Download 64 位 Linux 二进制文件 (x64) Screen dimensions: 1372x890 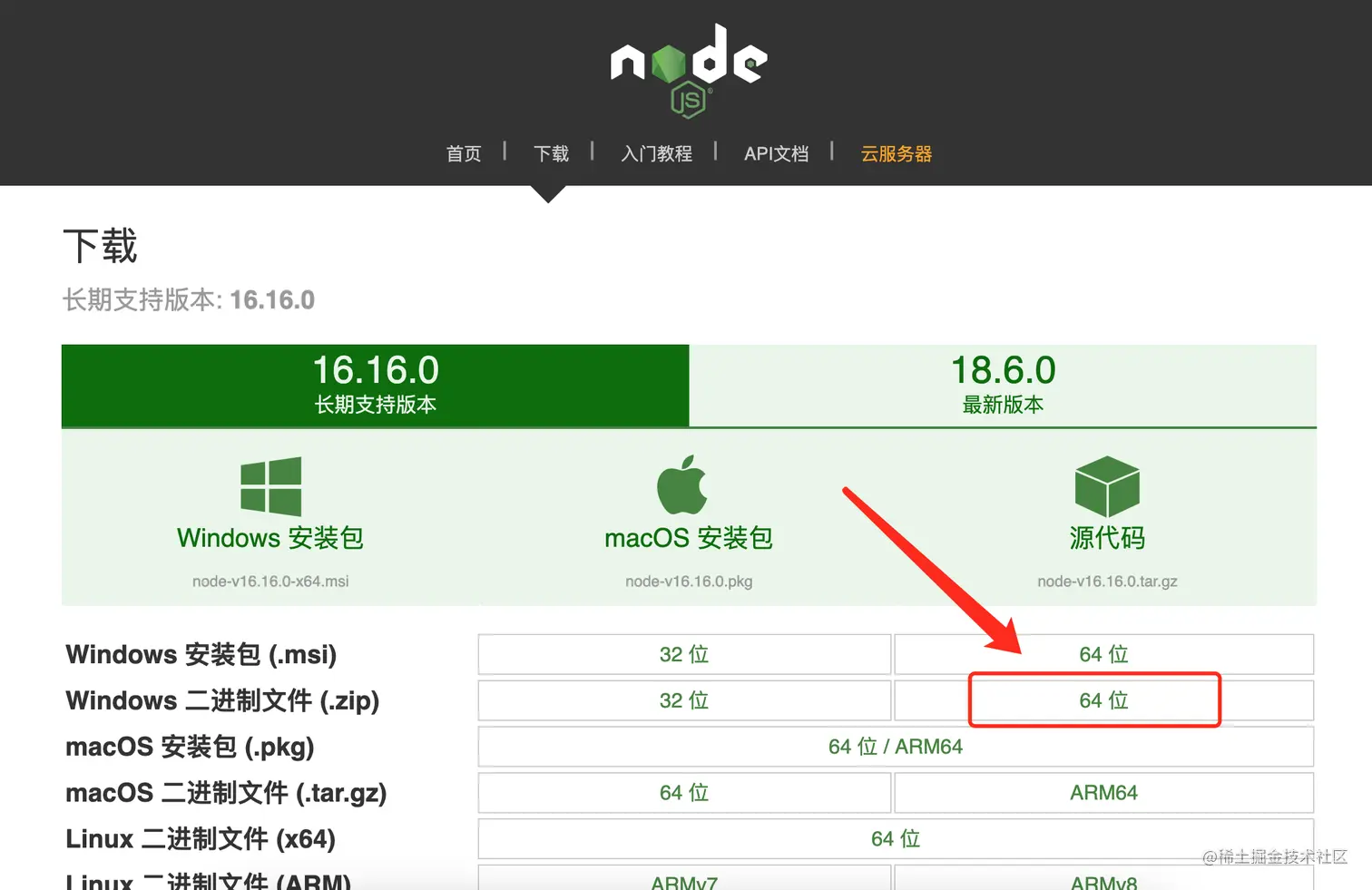(x=896, y=839)
